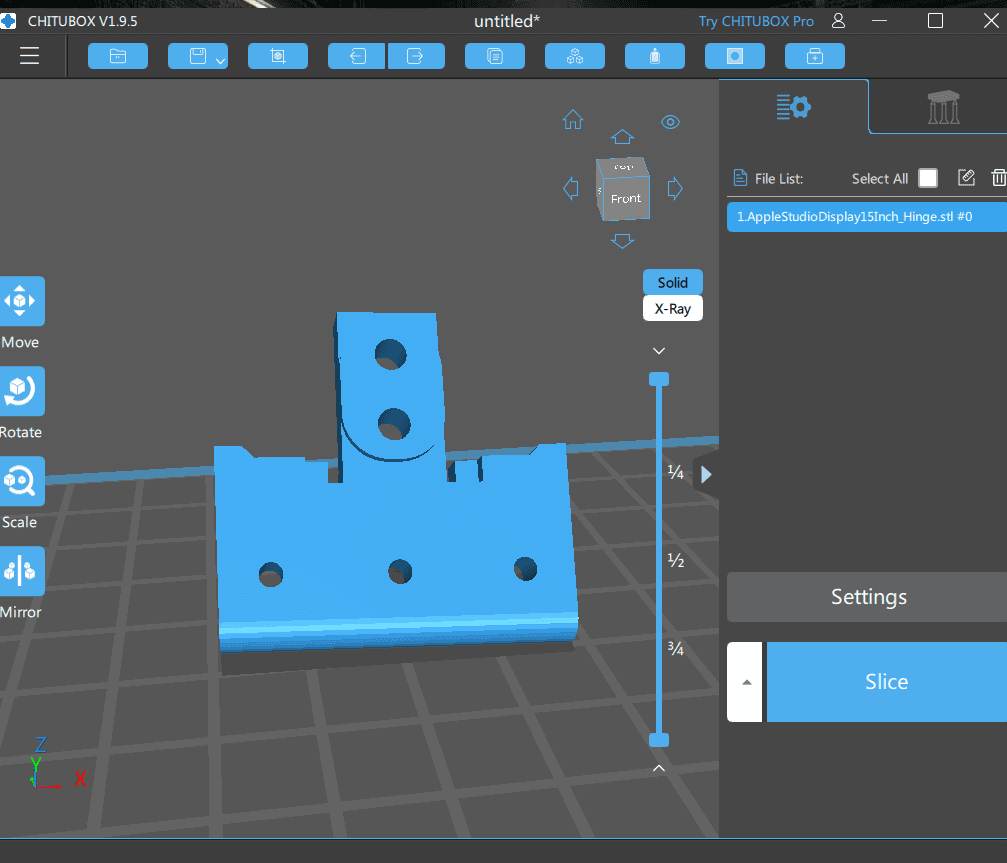Reset view with the home icon
The image size is (1007, 863).
tap(573, 121)
